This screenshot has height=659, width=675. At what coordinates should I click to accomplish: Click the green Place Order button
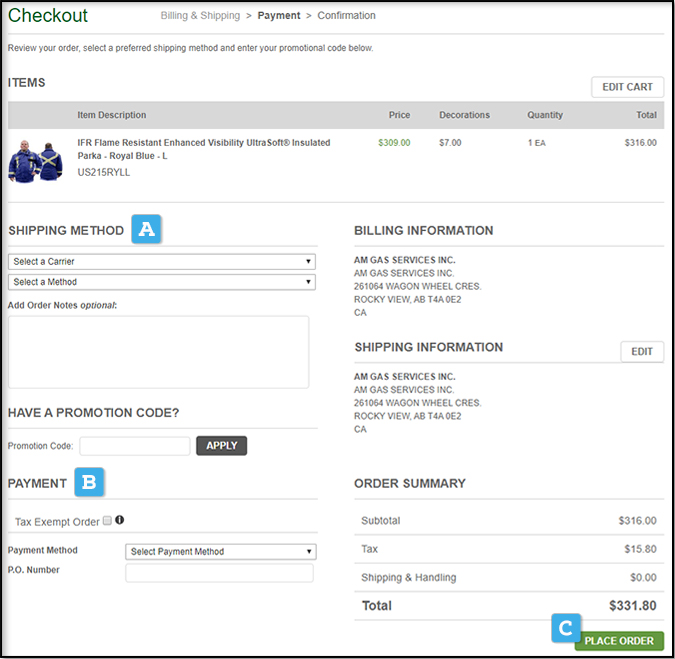coord(619,641)
